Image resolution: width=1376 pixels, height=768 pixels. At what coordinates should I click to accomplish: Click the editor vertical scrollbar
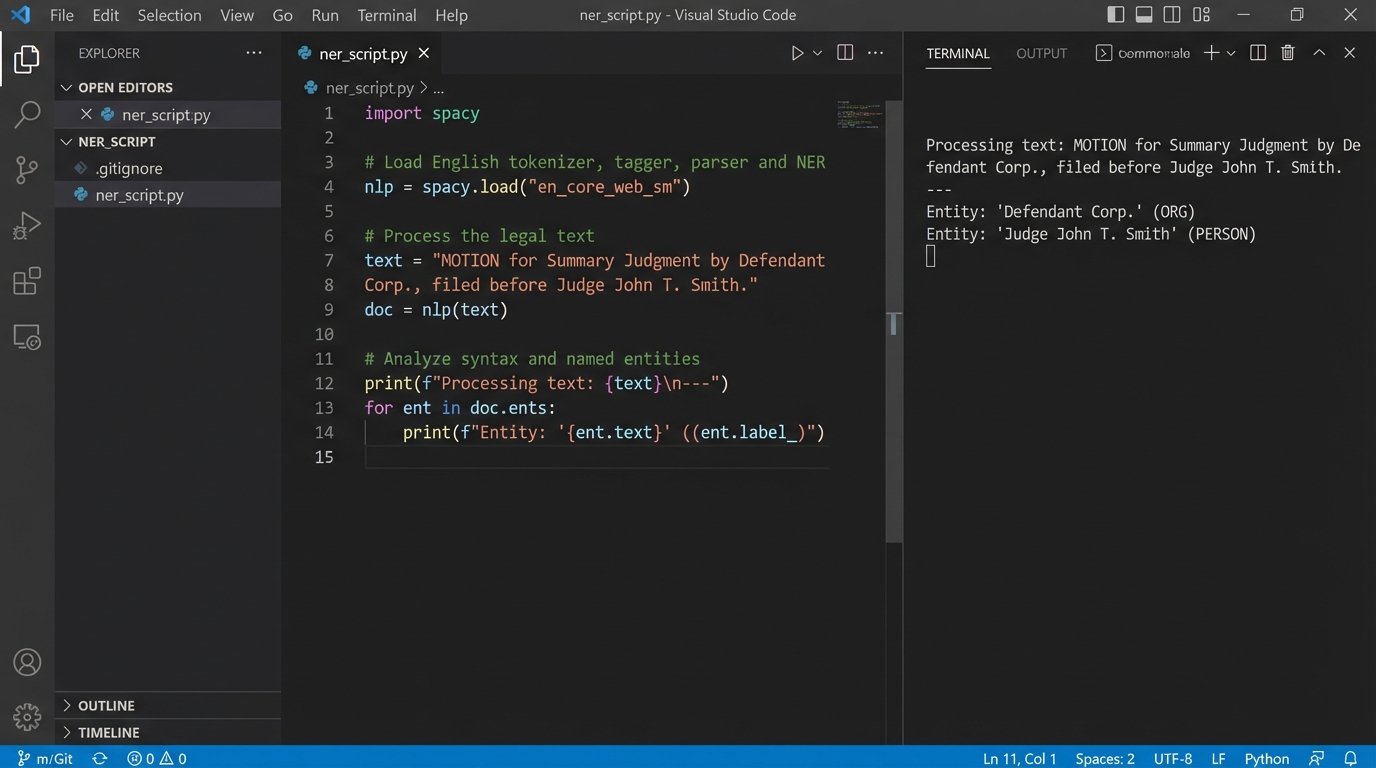coord(894,324)
